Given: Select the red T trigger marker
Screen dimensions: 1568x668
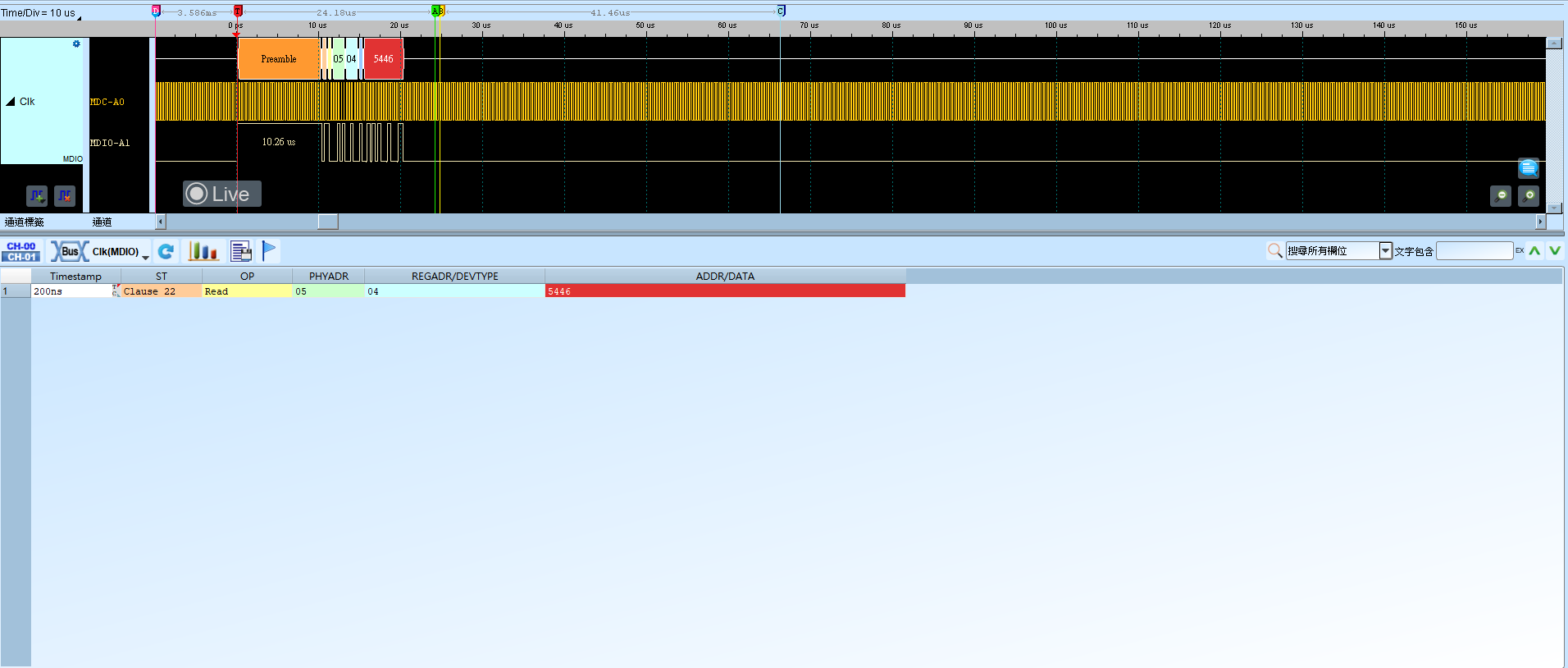Looking at the screenshot, I should pyautogui.click(x=238, y=11).
